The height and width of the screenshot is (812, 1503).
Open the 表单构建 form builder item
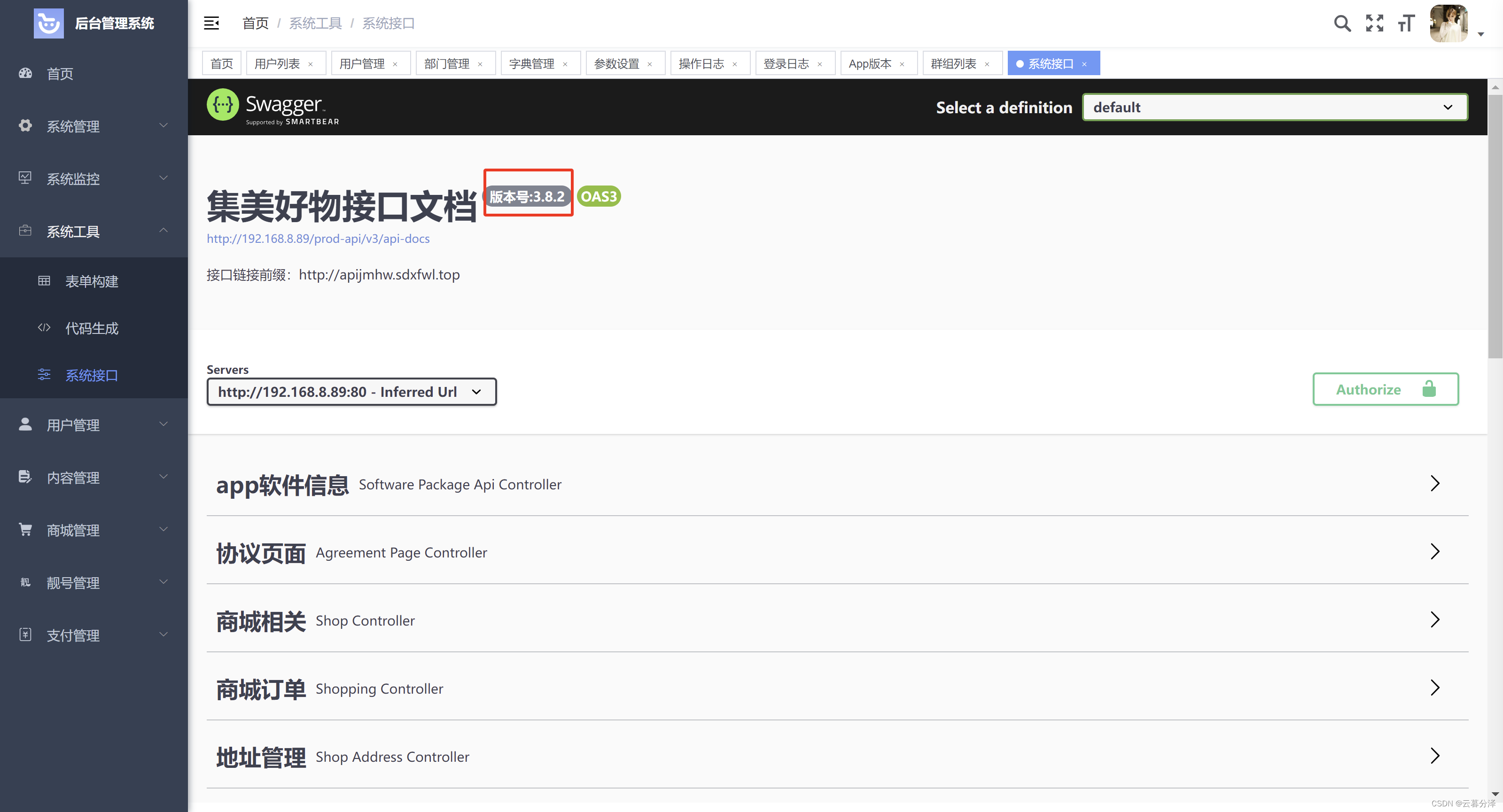point(92,282)
